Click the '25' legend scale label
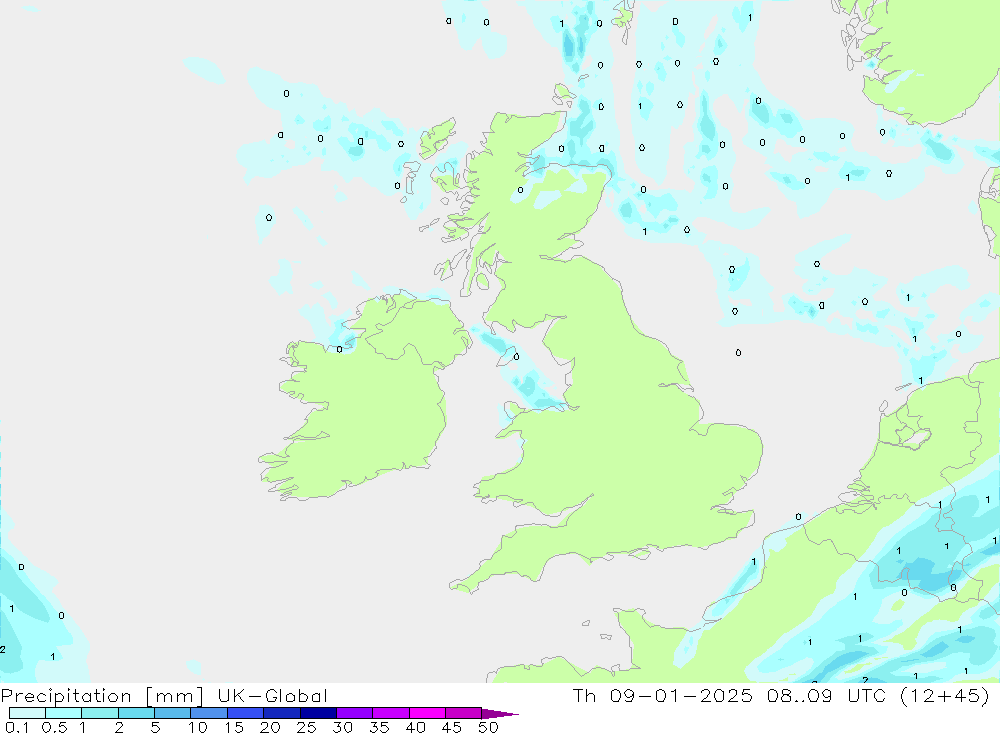 (x=306, y=727)
